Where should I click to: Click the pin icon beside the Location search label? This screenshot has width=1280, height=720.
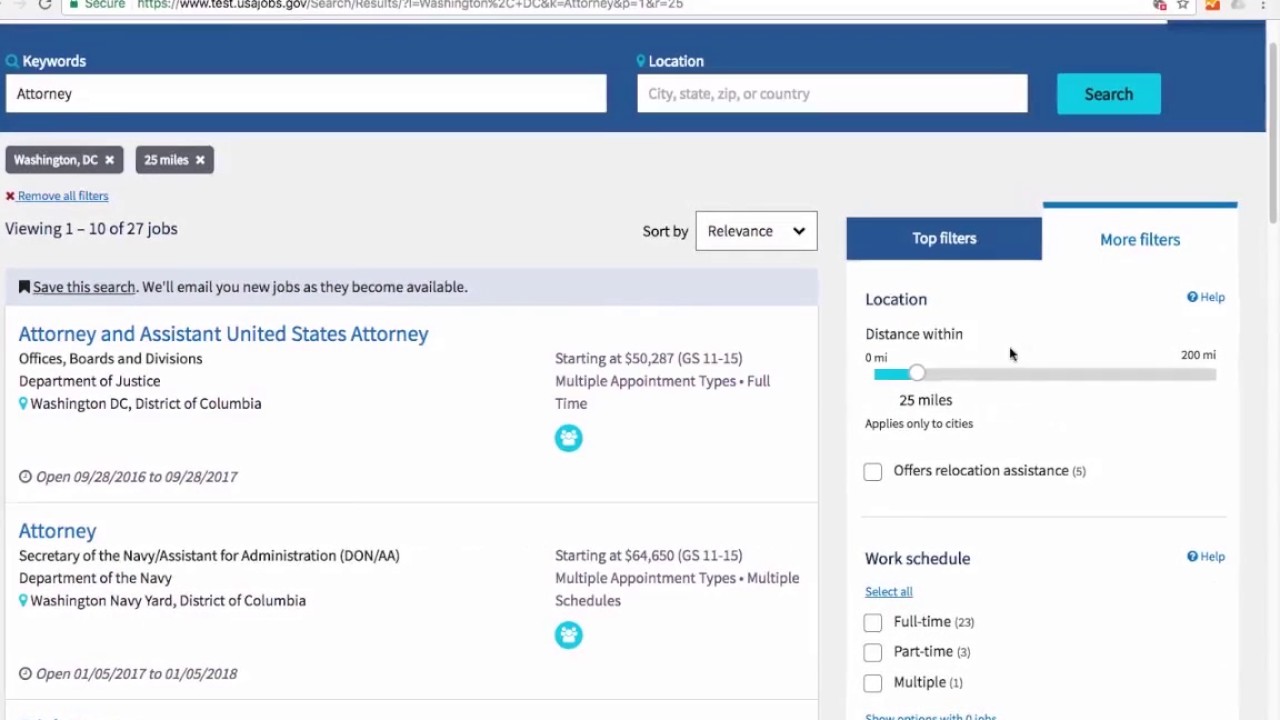click(641, 61)
